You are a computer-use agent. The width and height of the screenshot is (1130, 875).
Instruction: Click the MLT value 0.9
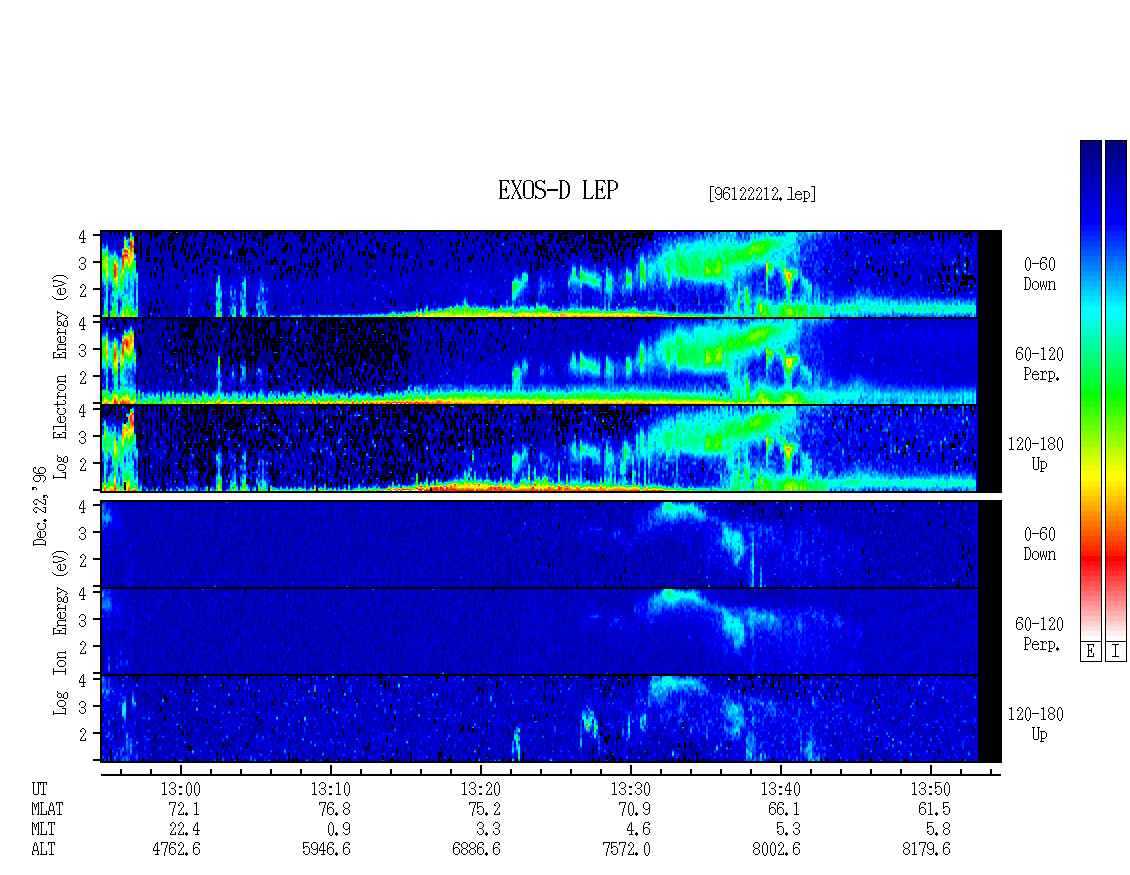(338, 830)
